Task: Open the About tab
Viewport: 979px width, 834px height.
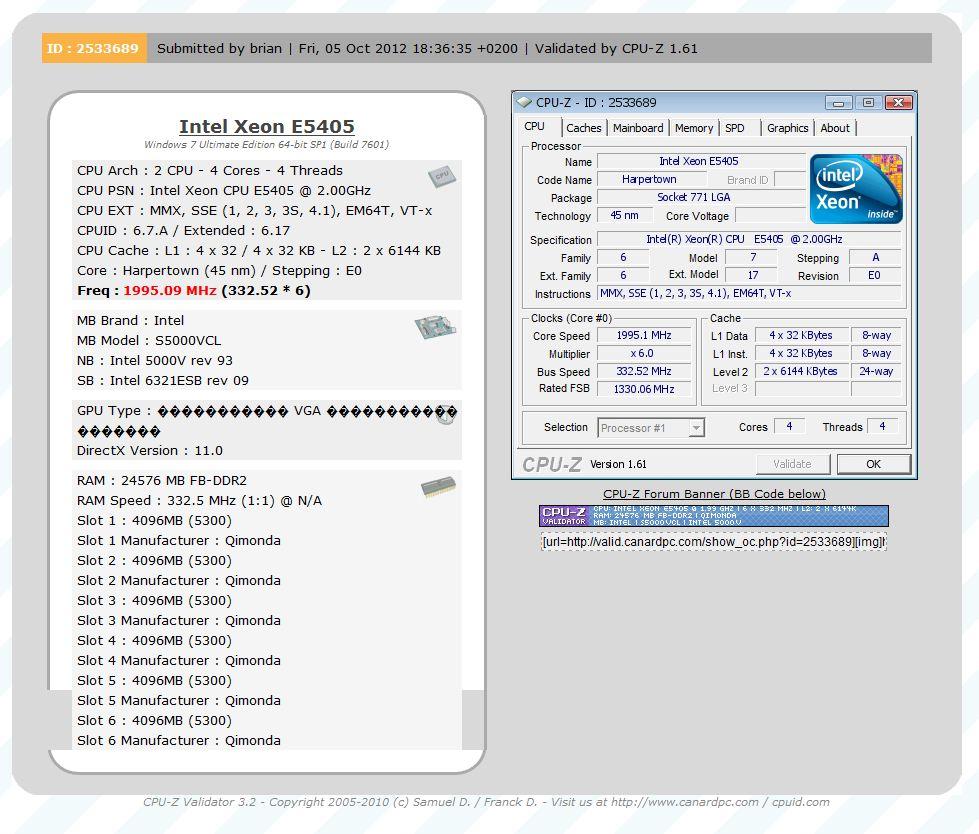Action: 835,128
